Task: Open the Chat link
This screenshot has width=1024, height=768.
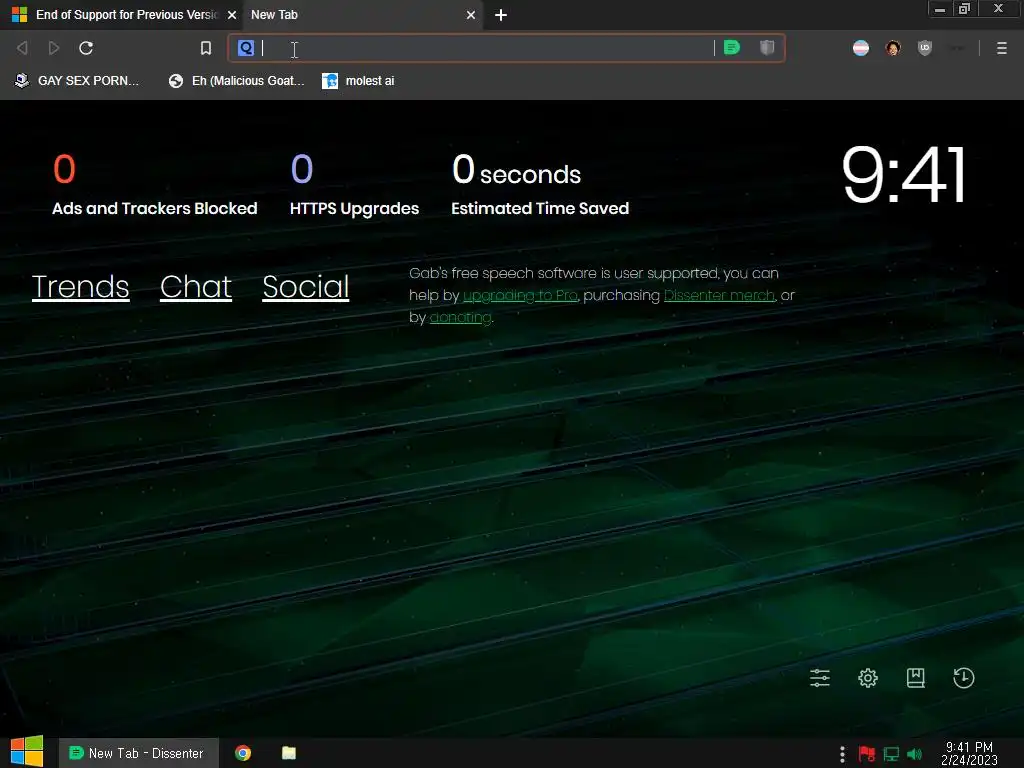Action: point(196,287)
